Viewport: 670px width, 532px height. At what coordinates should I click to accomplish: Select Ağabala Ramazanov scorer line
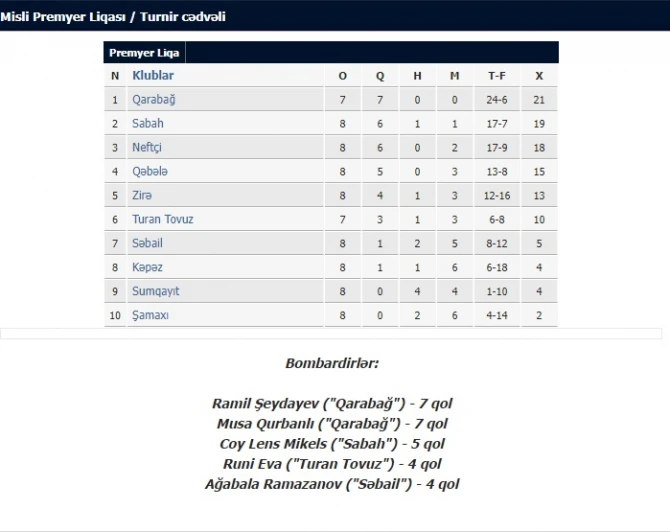(332, 484)
